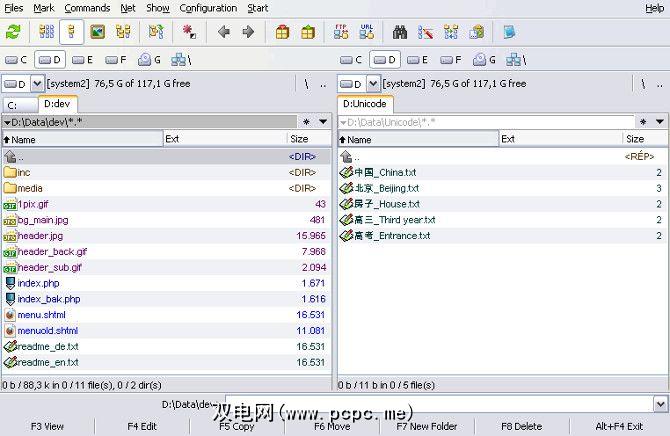Image resolution: width=670 pixels, height=436 pixels.
Task: Expand the command line history dropdown
Action: pos(660,404)
